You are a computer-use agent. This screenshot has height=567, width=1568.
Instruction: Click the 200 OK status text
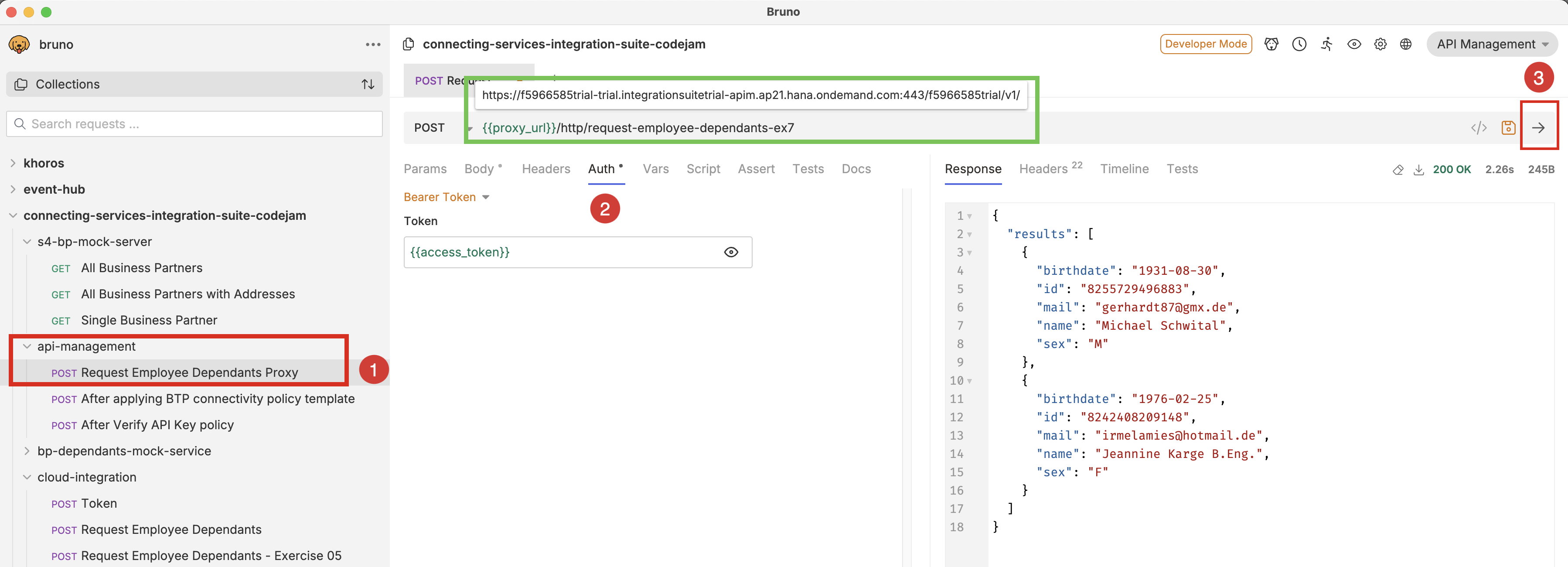(1451, 169)
